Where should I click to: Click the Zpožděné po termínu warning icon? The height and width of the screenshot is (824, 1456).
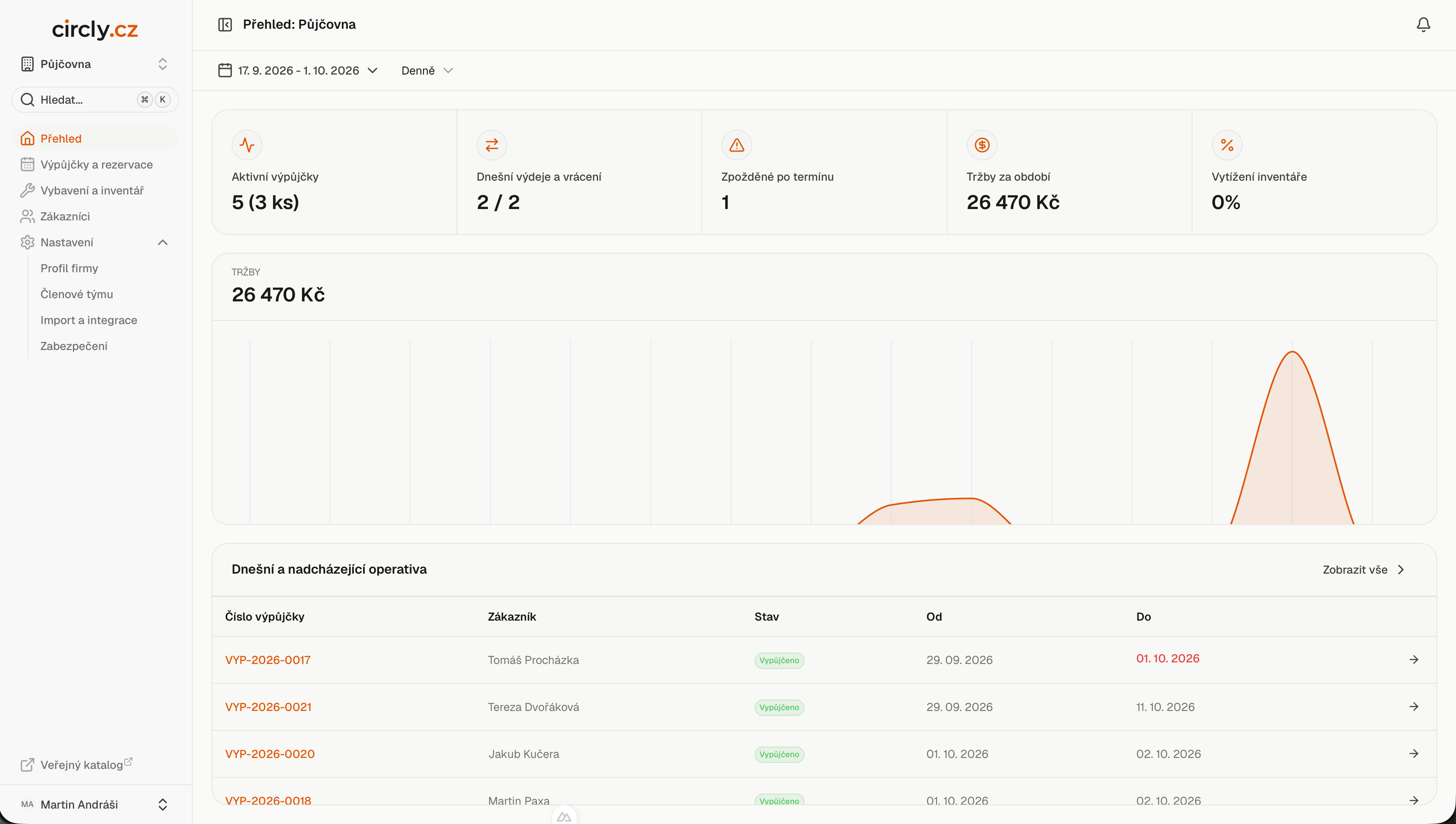pos(737,145)
